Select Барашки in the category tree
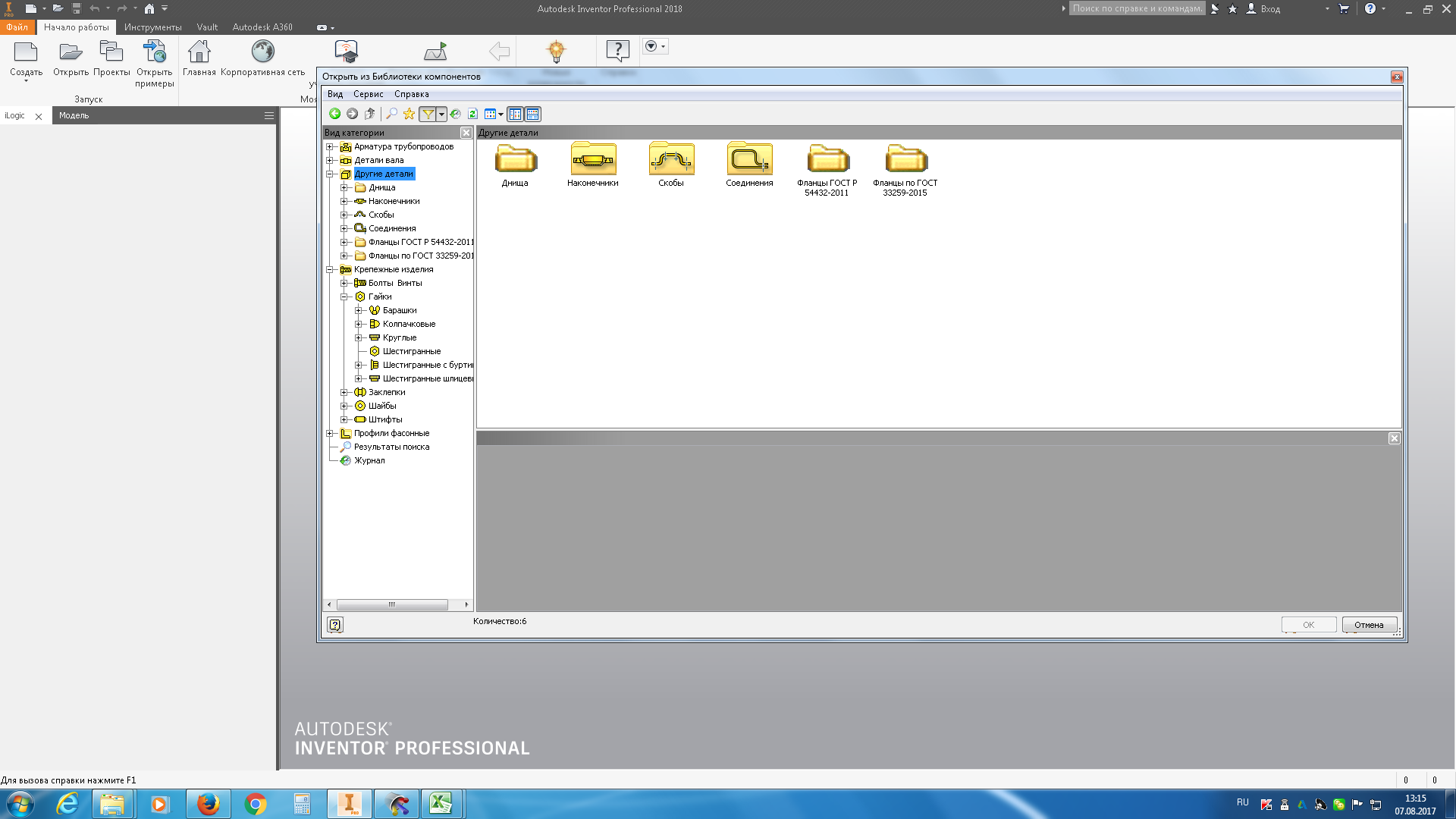The width and height of the screenshot is (1456, 819). (399, 310)
